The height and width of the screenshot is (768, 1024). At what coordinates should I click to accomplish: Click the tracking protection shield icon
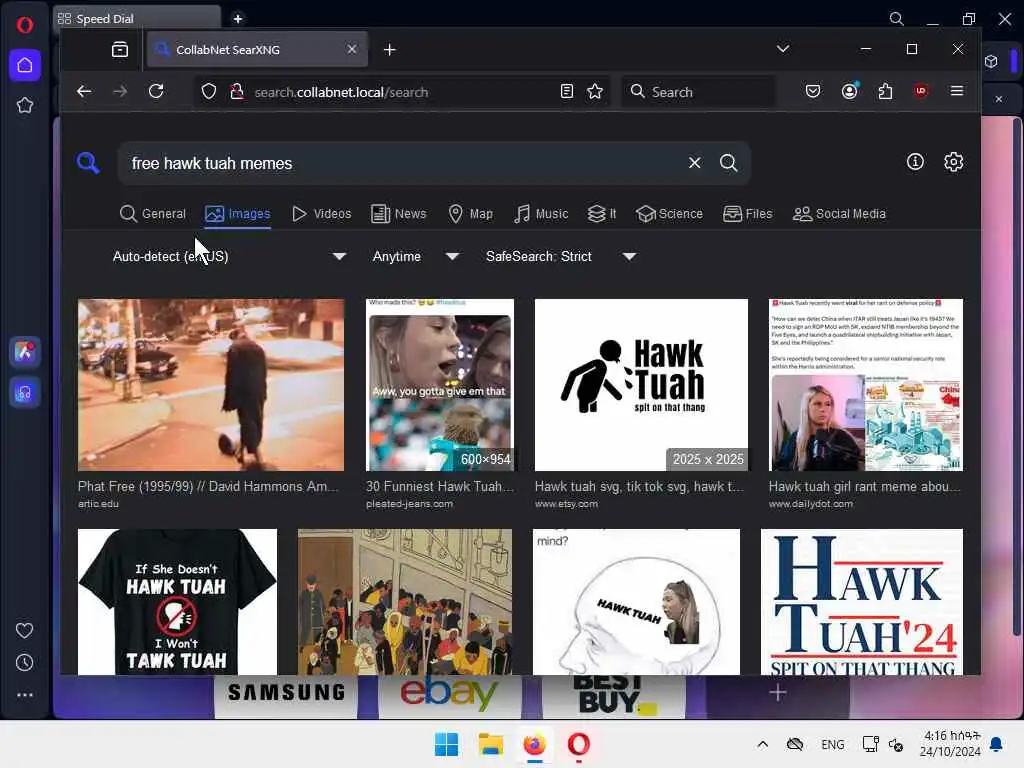[208, 91]
